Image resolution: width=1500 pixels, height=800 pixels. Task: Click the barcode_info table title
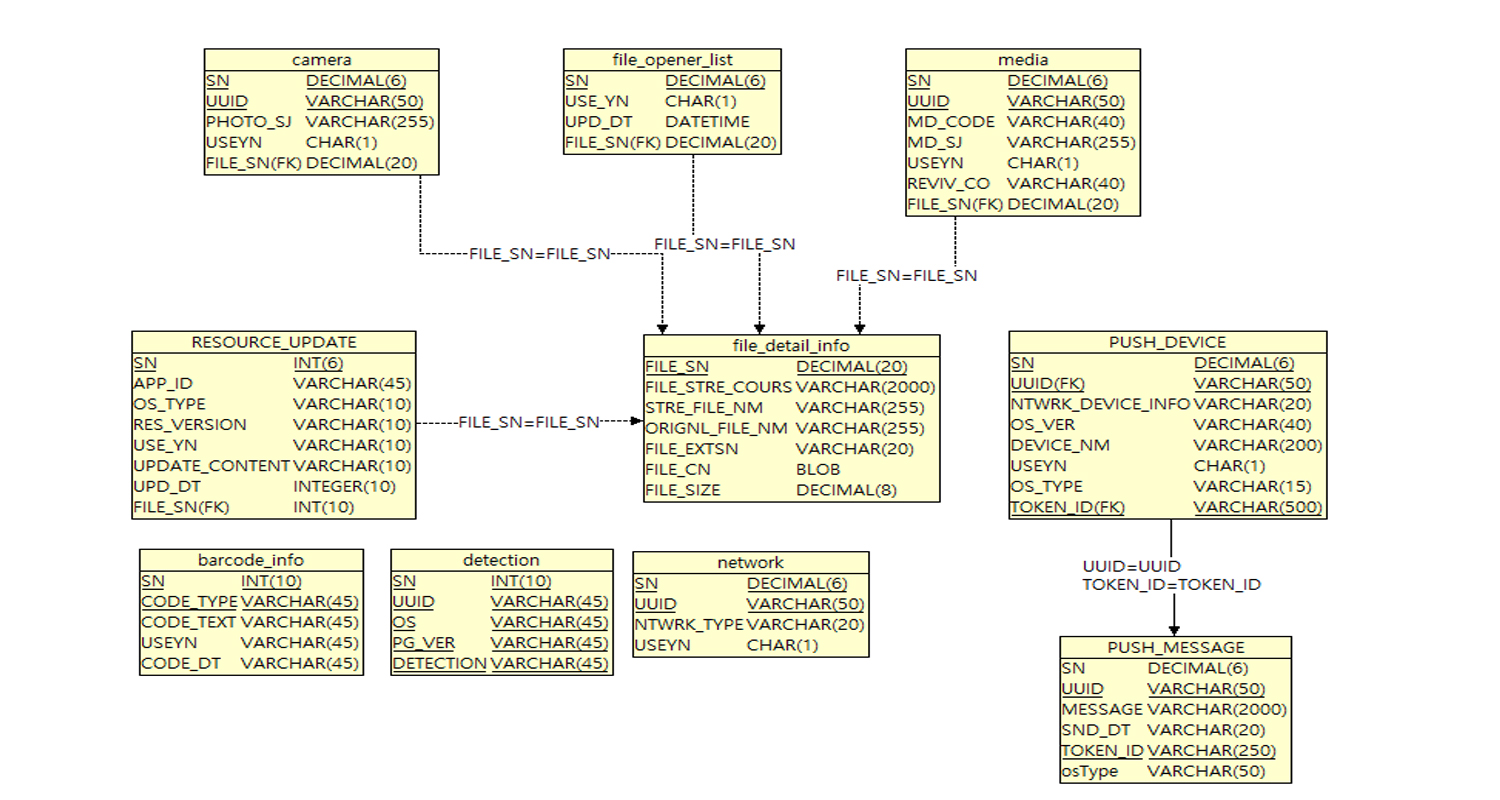coord(251,560)
